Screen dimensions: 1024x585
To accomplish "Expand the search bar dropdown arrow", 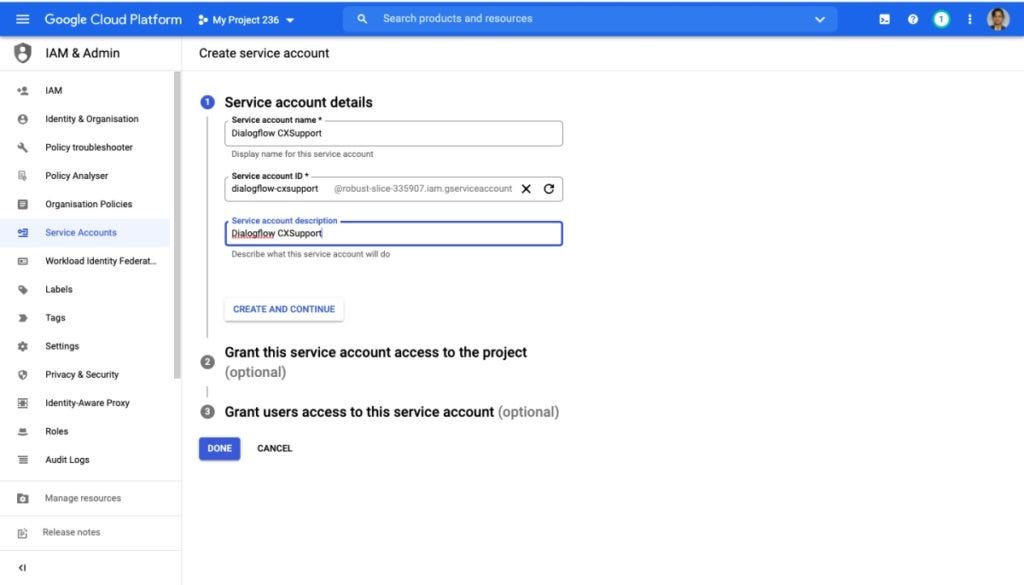I will point(820,20).
